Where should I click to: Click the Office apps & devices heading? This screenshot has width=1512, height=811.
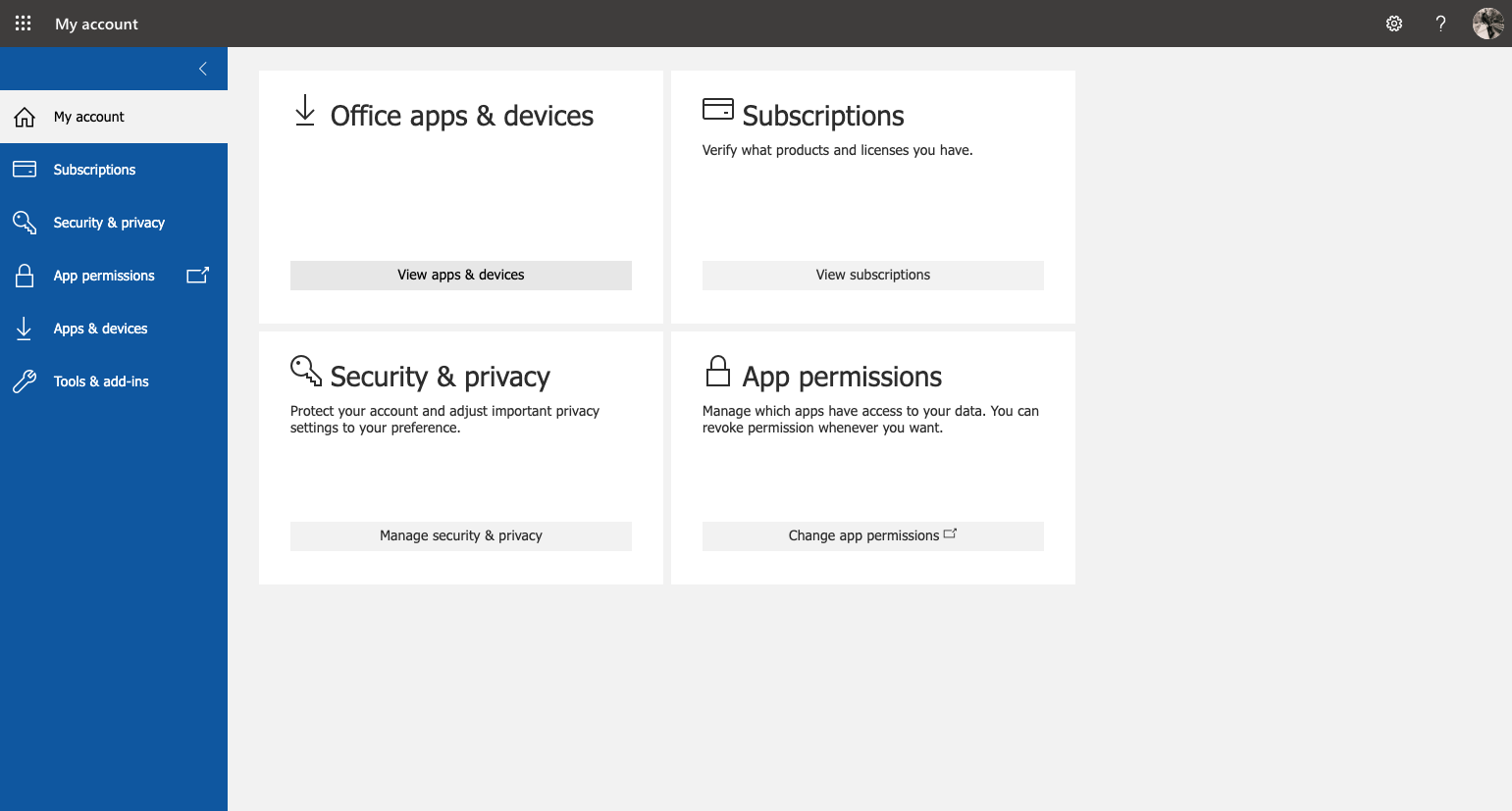coord(462,116)
